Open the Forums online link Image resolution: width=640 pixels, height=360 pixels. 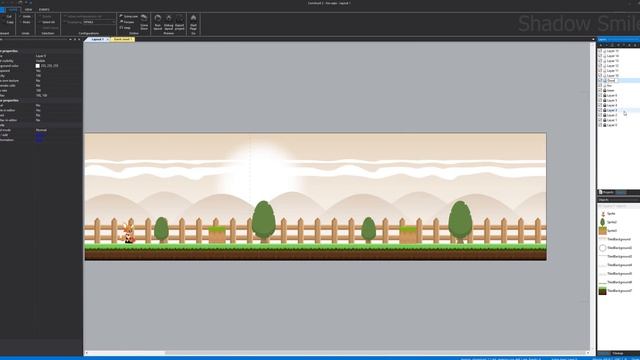[128, 22]
